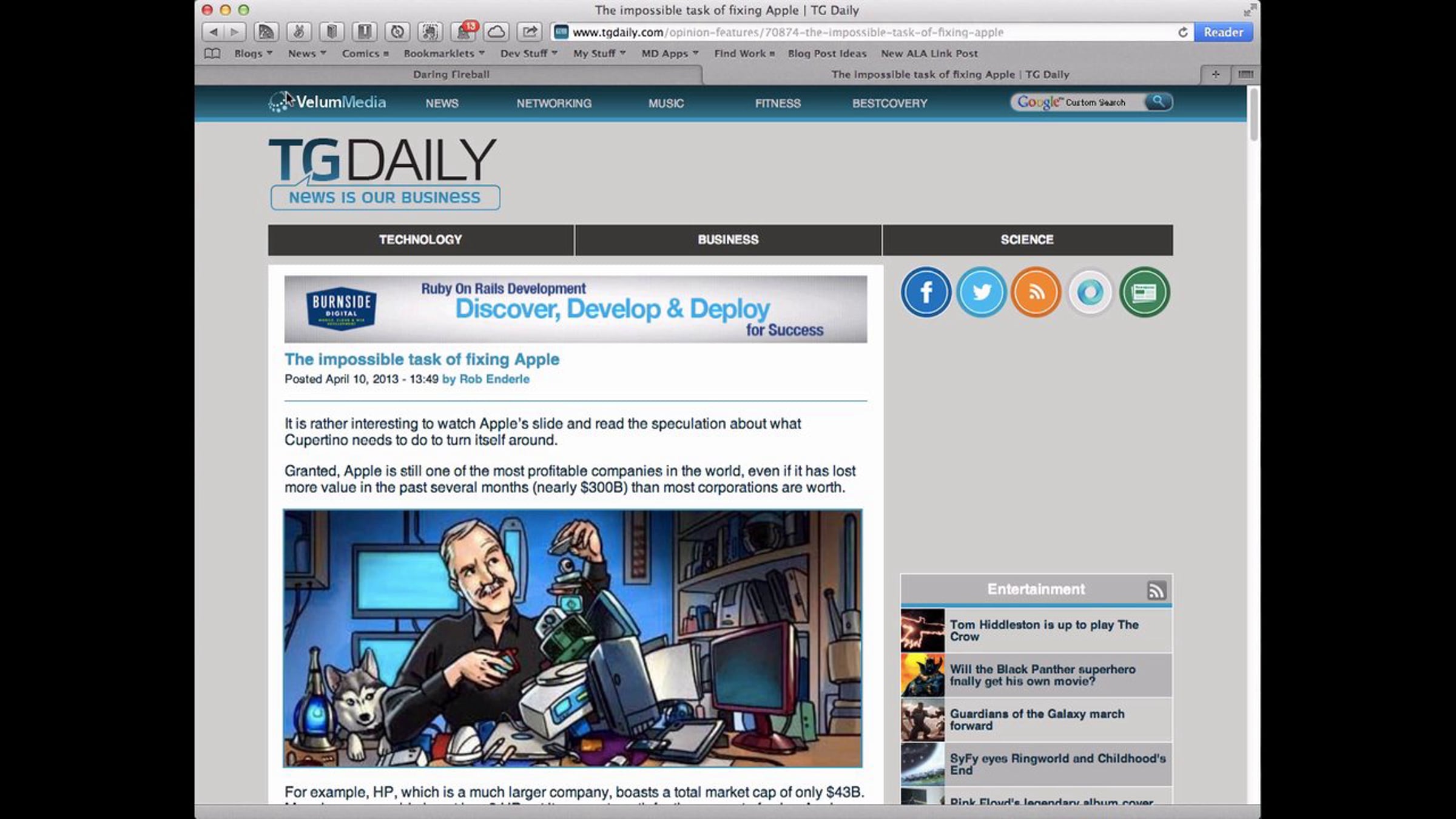Open TG Daily Facebook icon
This screenshot has width=1456, height=819.
click(x=926, y=292)
